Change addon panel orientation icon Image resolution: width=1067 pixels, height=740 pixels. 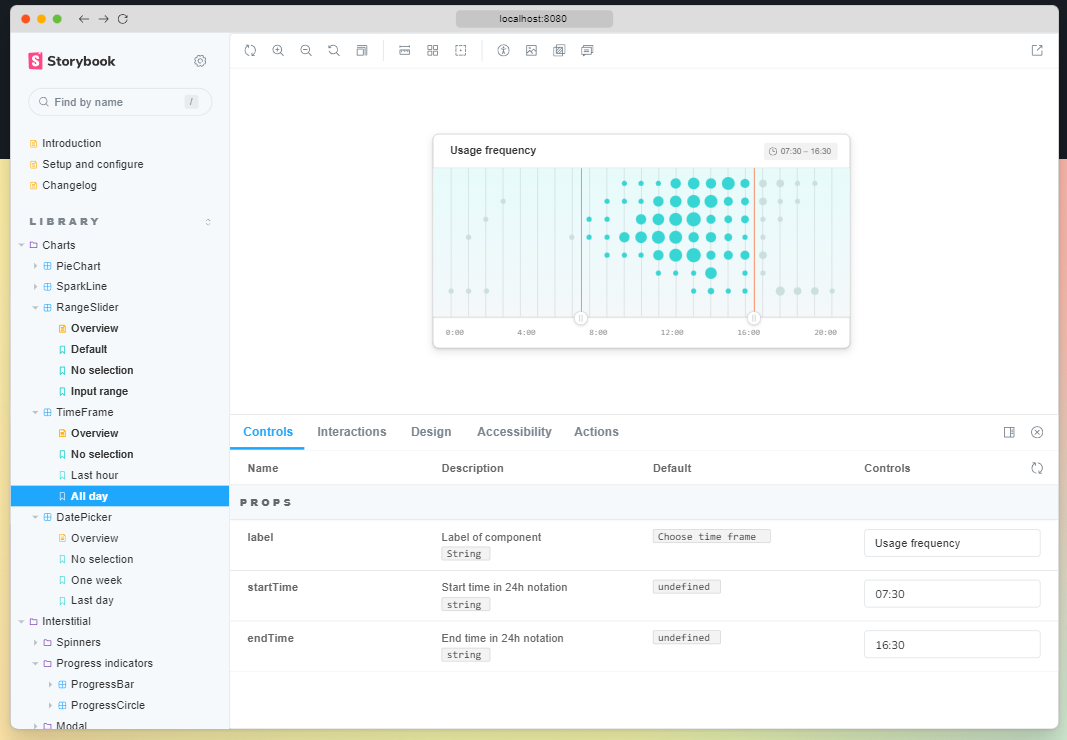[1009, 432]
